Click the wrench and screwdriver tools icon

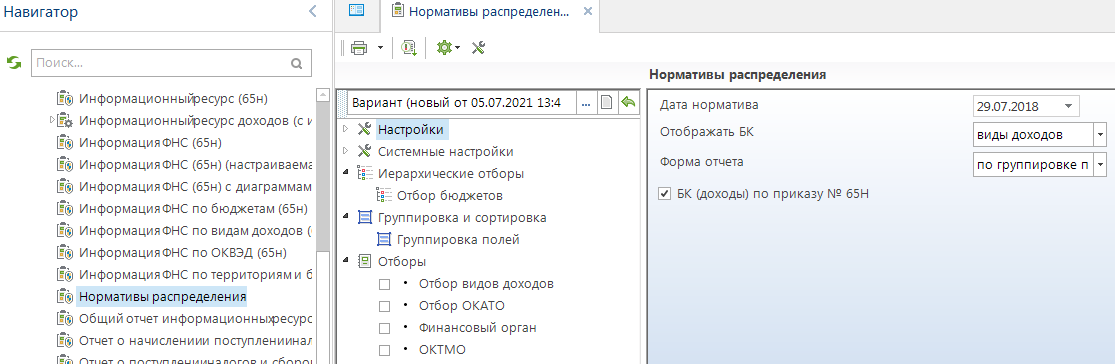pyautogui.click(x=479, y=48)
